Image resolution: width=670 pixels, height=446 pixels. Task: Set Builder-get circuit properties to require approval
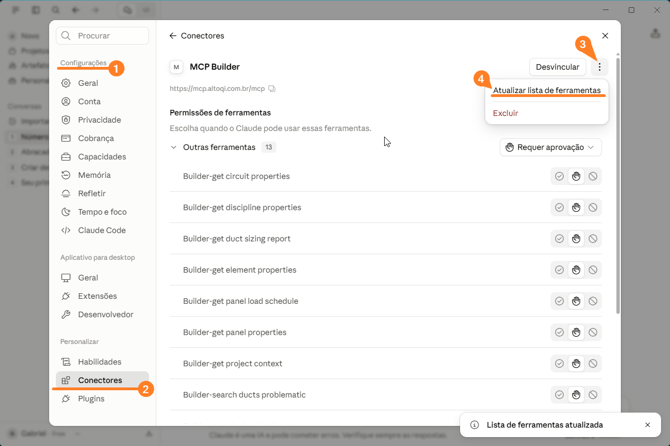point(576,176)
